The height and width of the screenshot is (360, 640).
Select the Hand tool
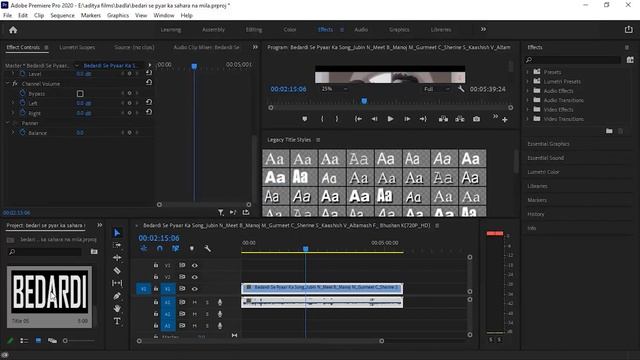117,308
